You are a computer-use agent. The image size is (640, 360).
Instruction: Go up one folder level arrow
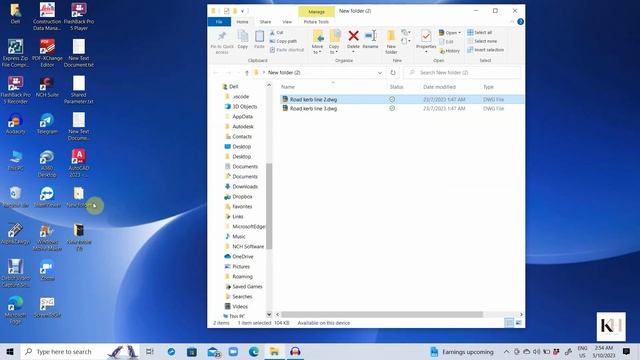tap(247, 73)
